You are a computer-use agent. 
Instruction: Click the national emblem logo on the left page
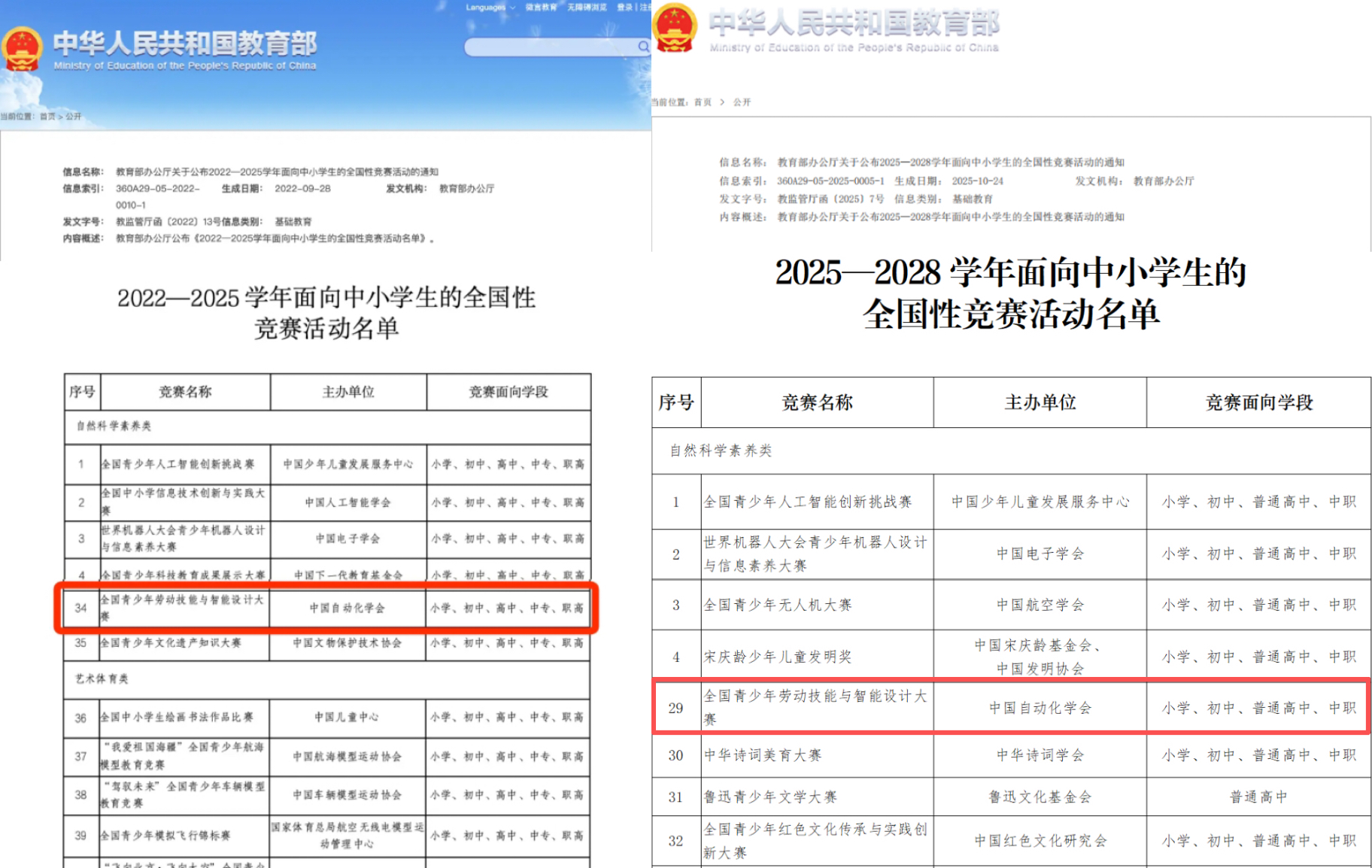[22, 49]
